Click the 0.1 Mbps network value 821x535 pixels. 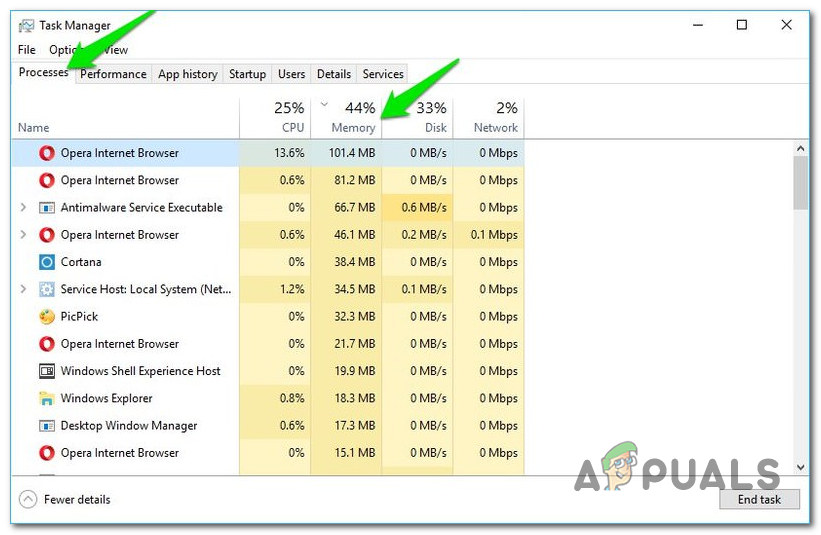pos(494,235)
